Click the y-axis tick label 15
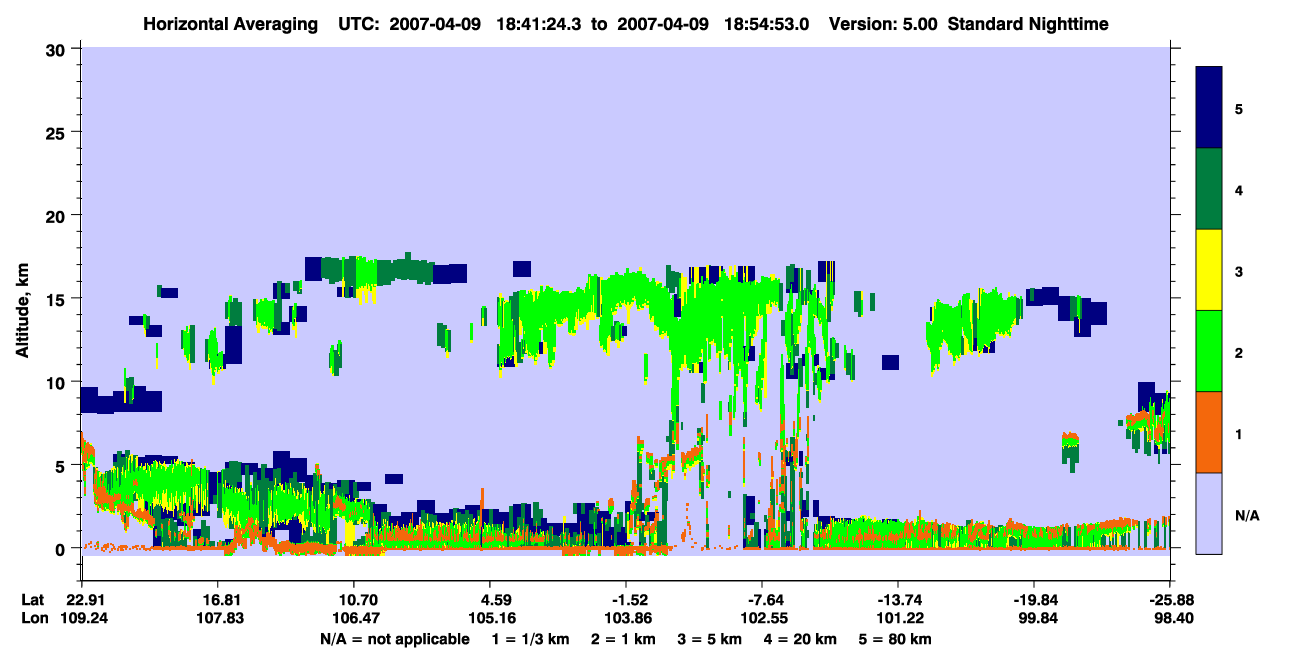Image resolution: width=1300 pixels, height=667 pixels. (58, 299)
